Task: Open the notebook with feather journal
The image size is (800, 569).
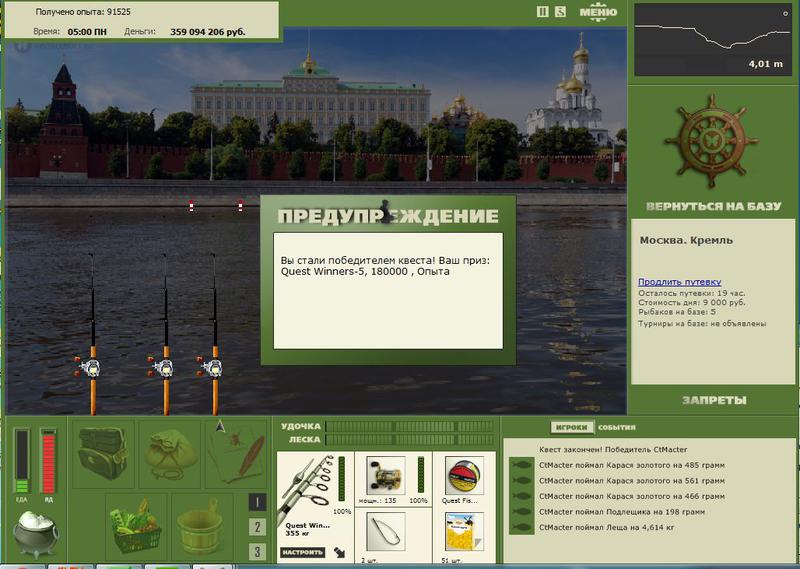Action: pyautogui.click(x=236, y=453)
